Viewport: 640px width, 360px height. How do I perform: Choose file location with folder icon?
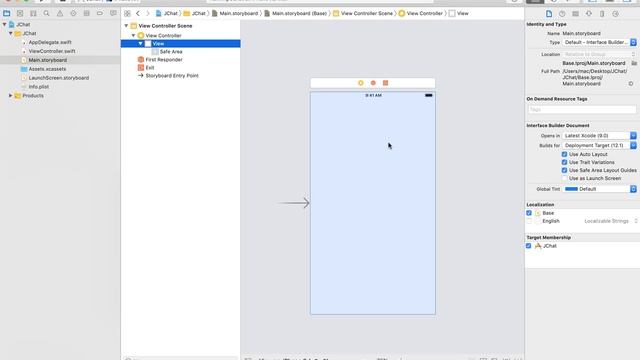[x=634, y=63]
